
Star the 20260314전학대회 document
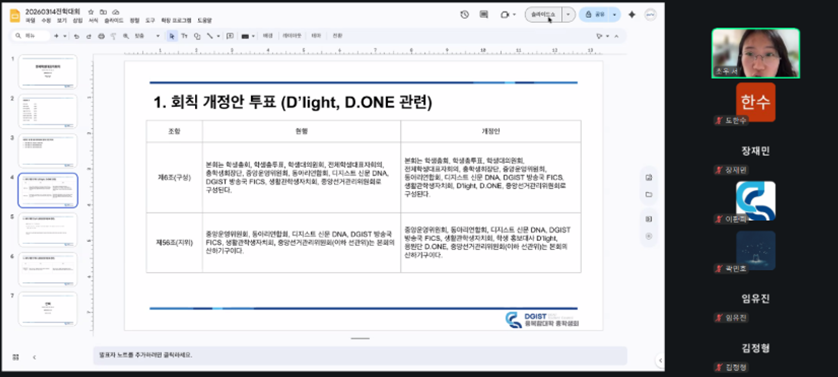tap(90, 12)
